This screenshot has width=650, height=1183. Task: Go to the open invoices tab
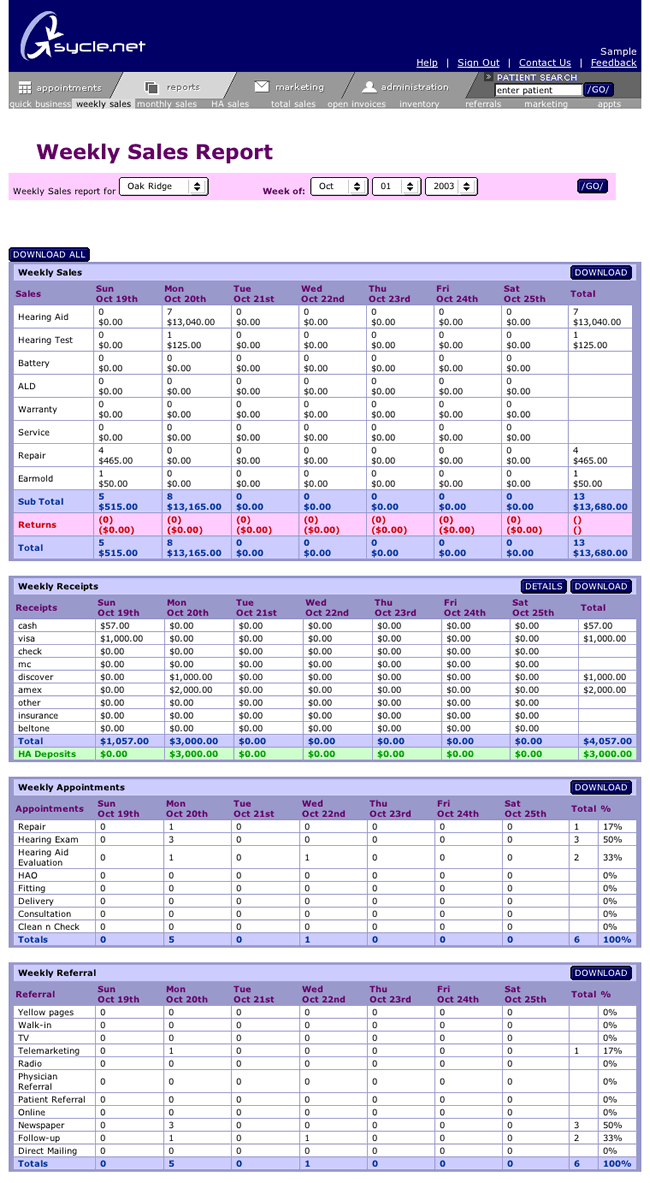pos(356,104)
